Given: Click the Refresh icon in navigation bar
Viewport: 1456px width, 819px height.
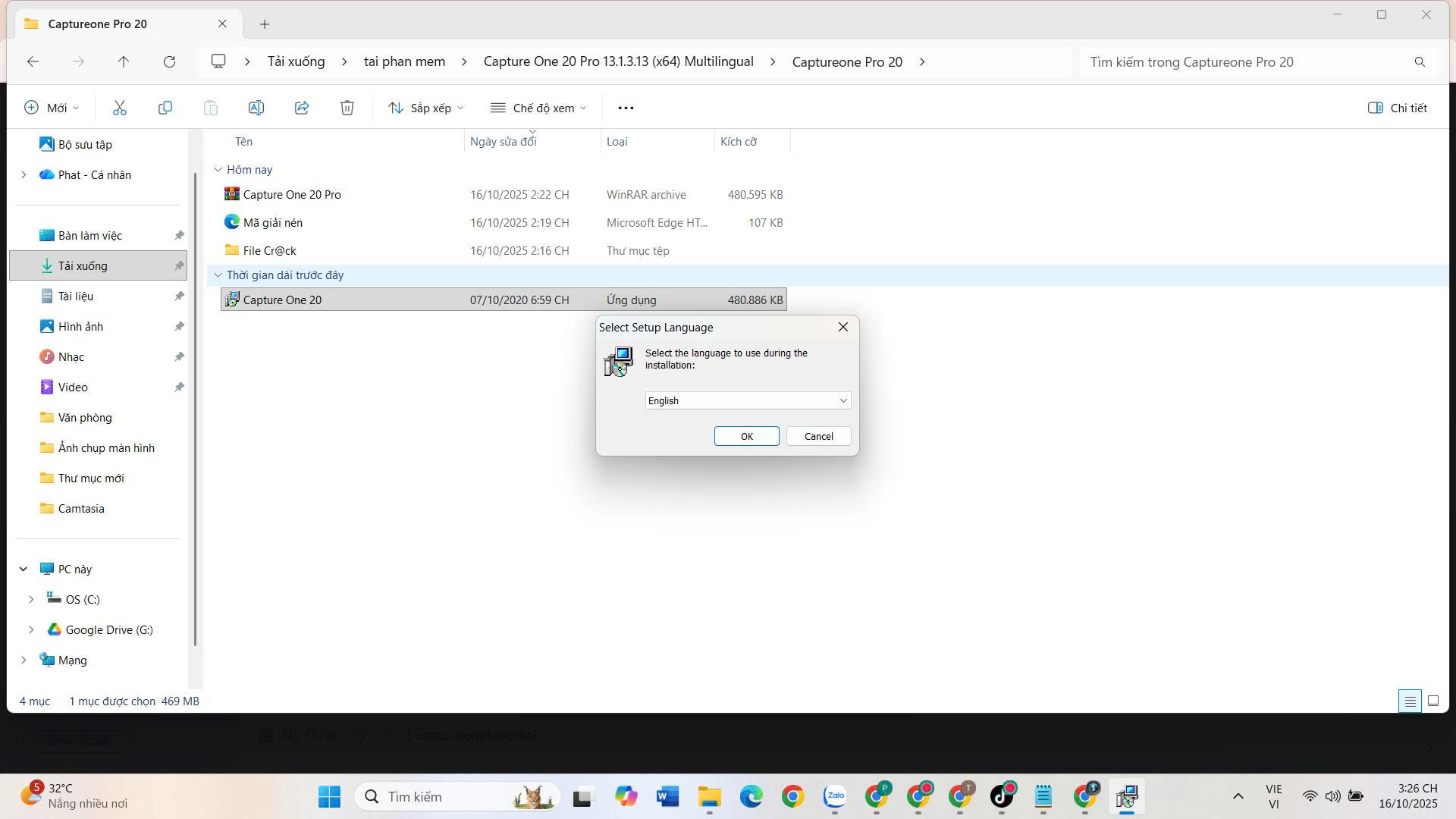Looking at the screenshot, I should pos(169,61).
